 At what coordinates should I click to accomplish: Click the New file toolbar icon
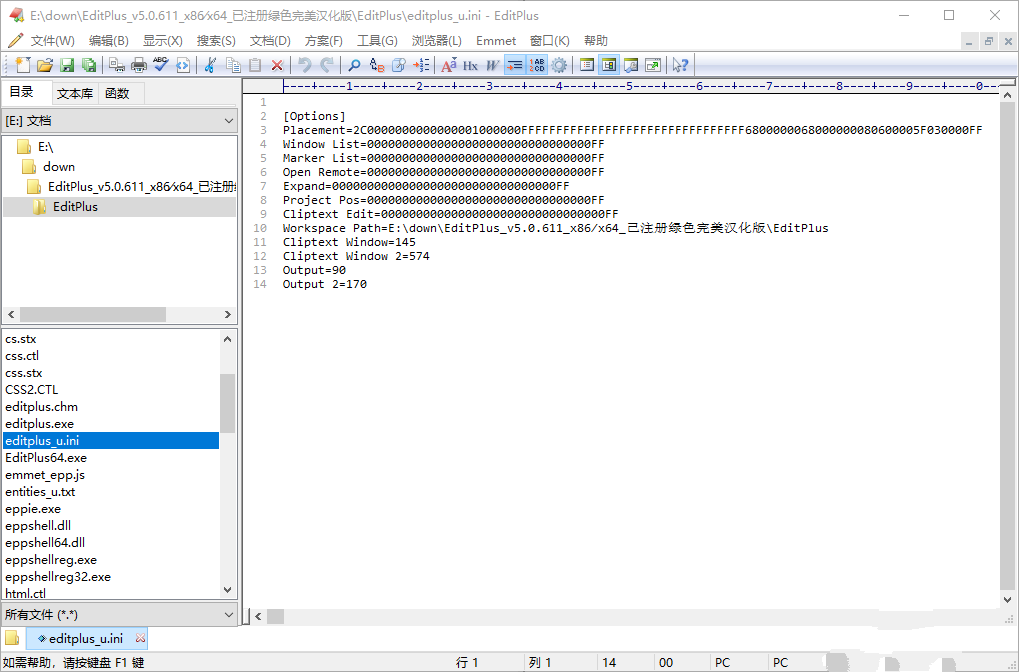point(23,65)
